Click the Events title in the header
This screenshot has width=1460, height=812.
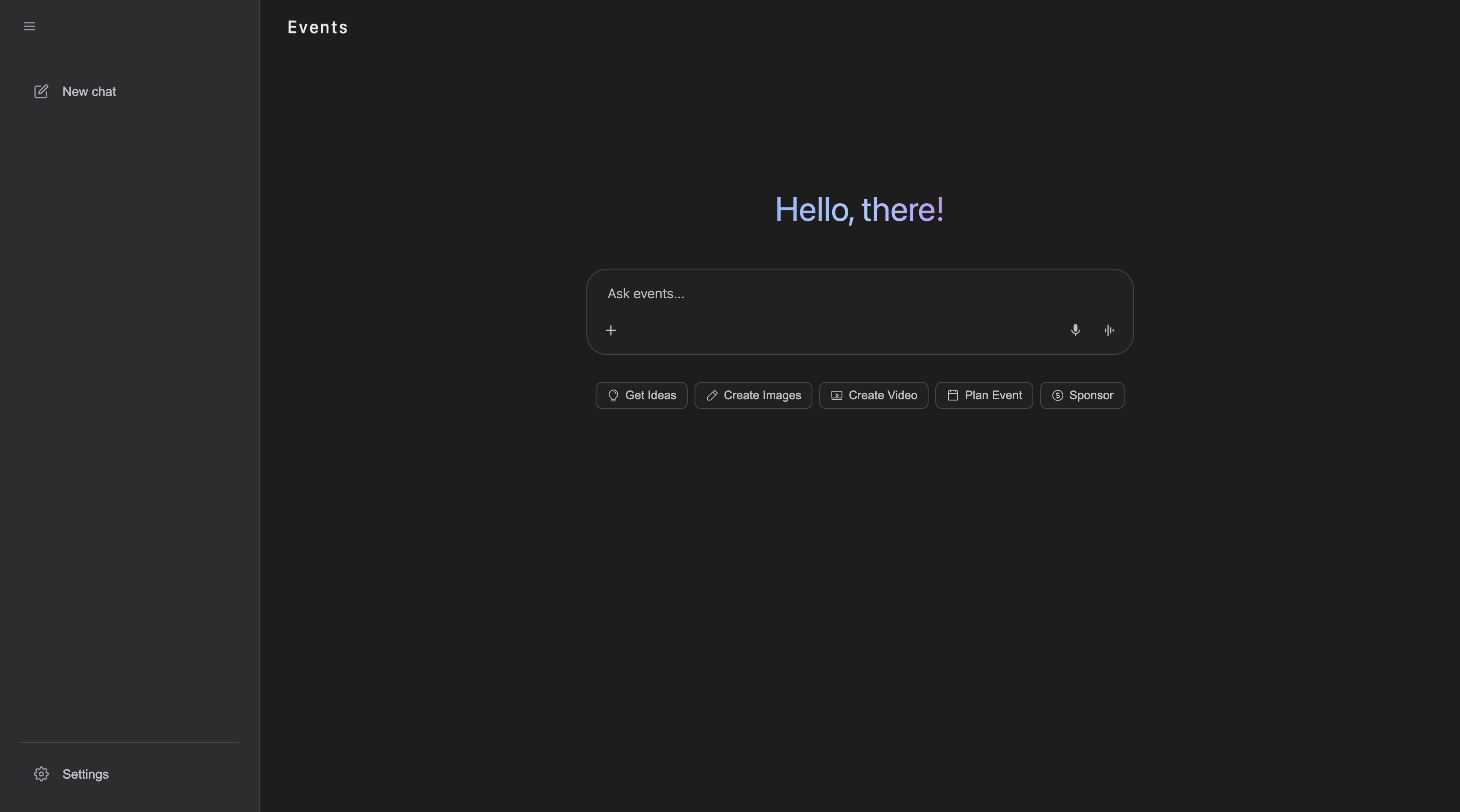[317, 27]
